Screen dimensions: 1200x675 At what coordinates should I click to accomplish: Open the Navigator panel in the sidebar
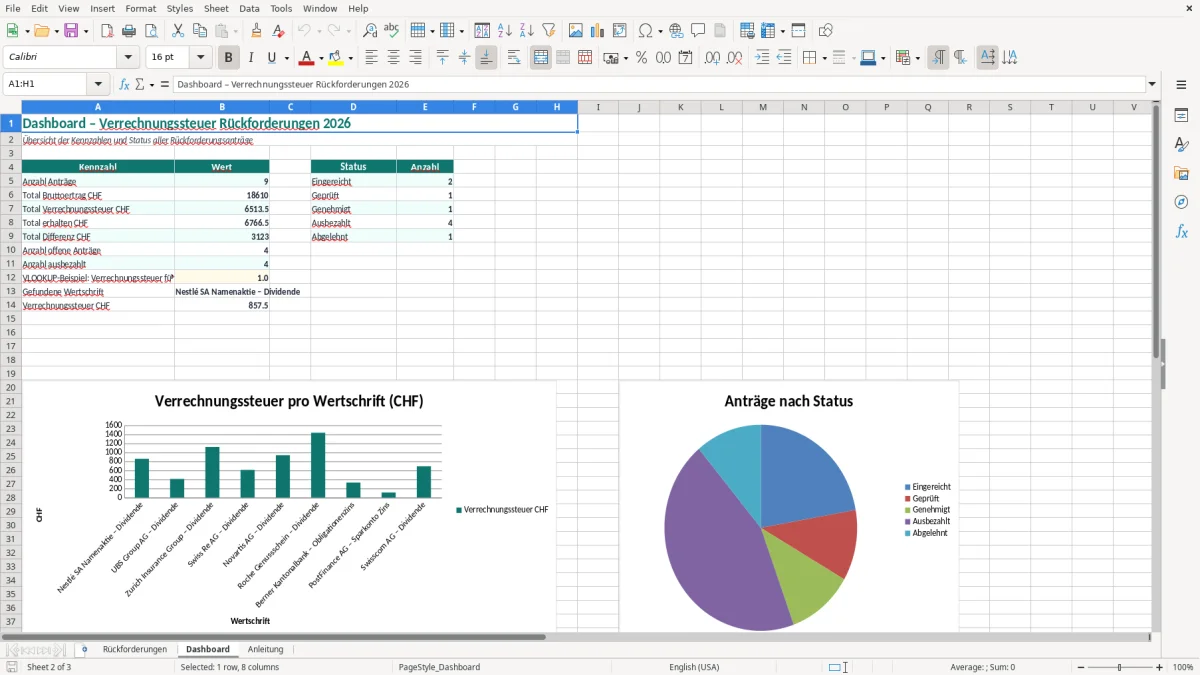click(x=1181, y=203)
